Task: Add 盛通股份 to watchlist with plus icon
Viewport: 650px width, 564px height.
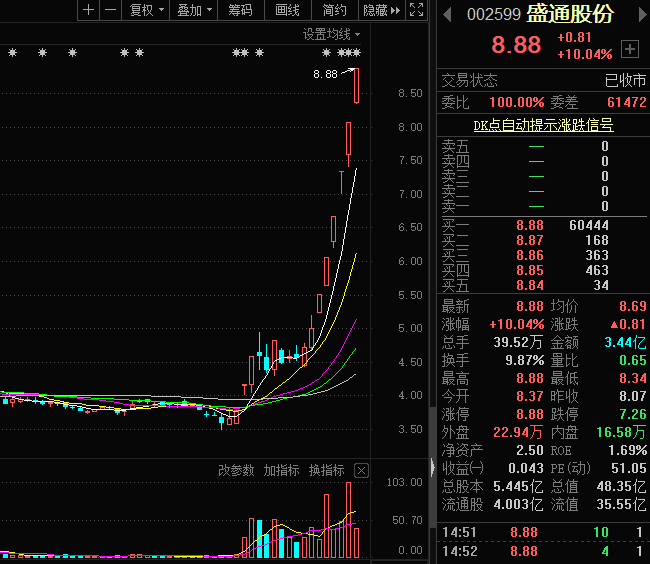Action: click(x=629, y=48)
